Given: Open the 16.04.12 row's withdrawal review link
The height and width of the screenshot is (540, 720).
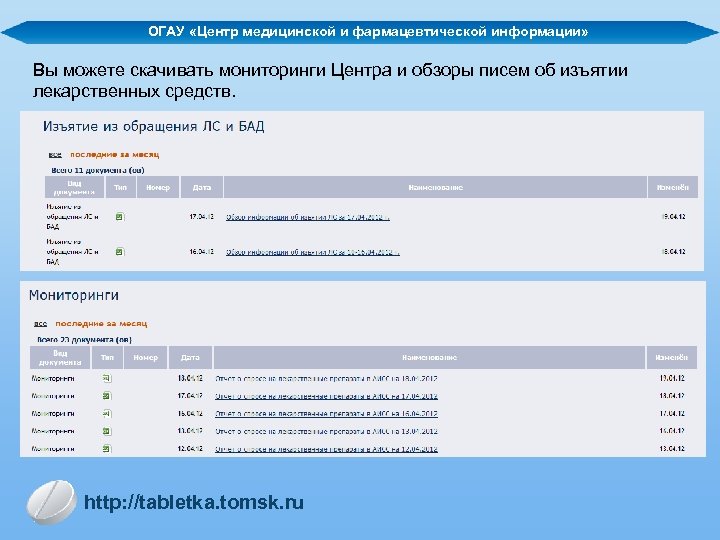Looking at the screenshot, I should pyautogui.click(x=312, y=252).
